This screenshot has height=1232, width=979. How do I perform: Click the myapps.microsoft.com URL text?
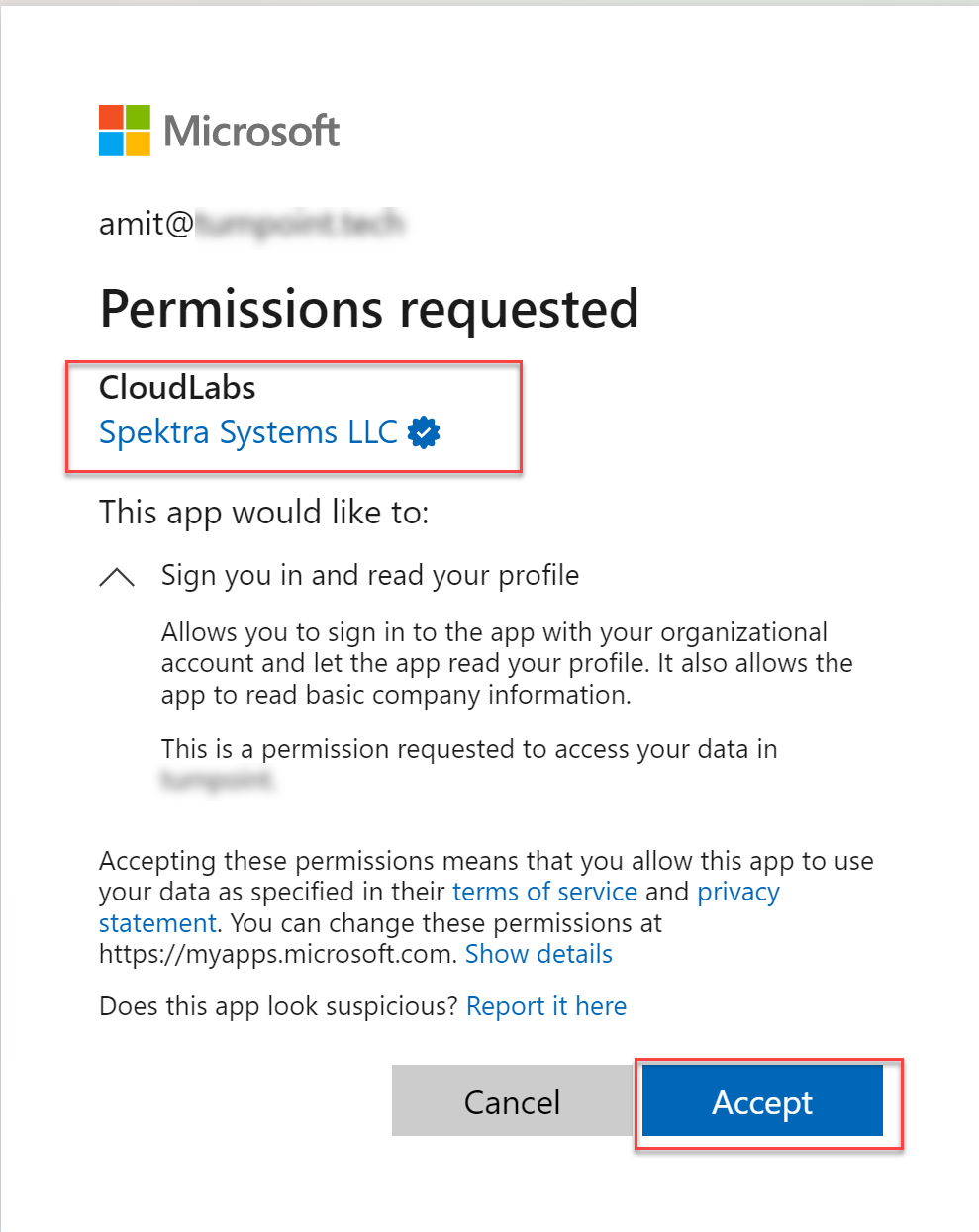[277, 954]
